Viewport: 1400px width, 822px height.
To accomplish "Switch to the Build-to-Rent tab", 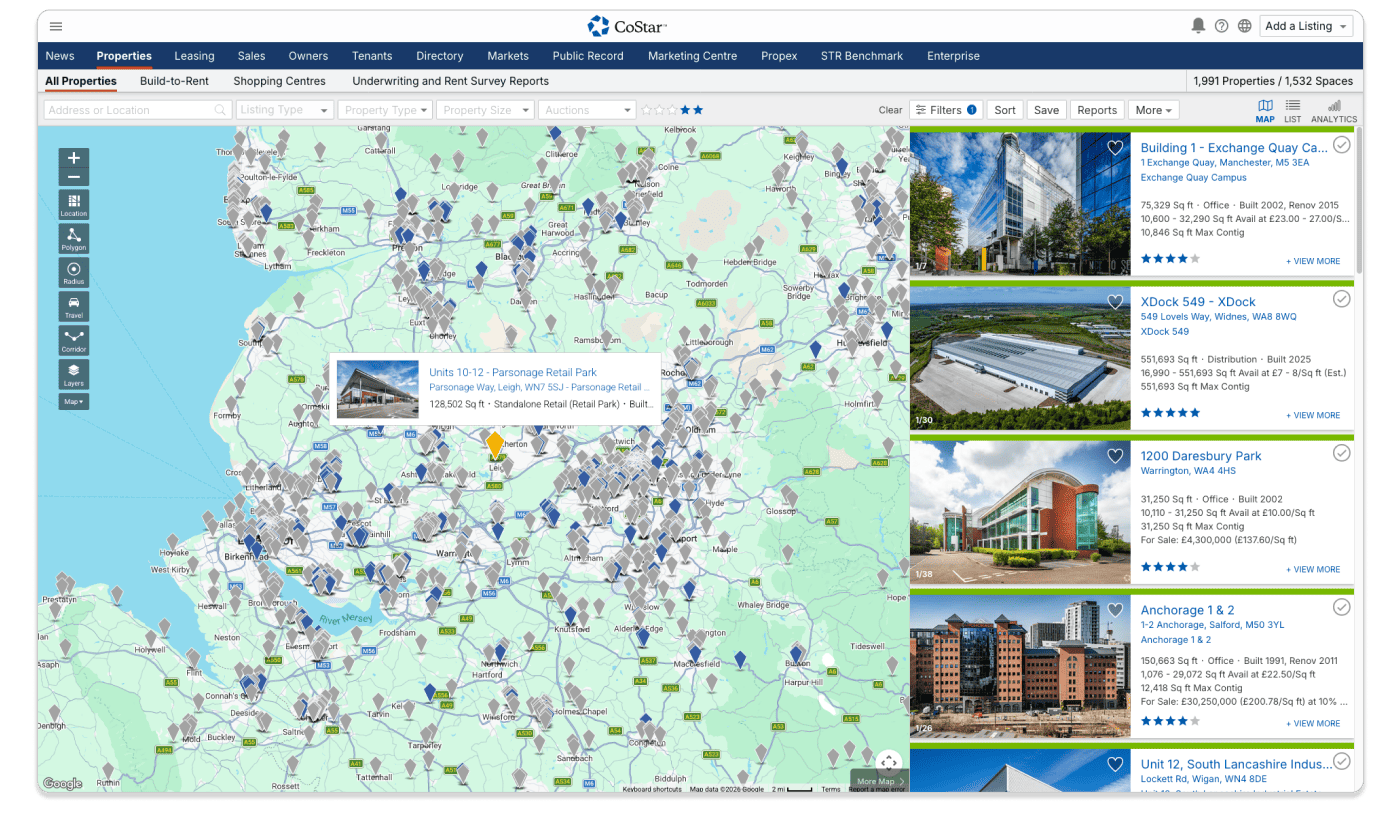I will point(174,81).
